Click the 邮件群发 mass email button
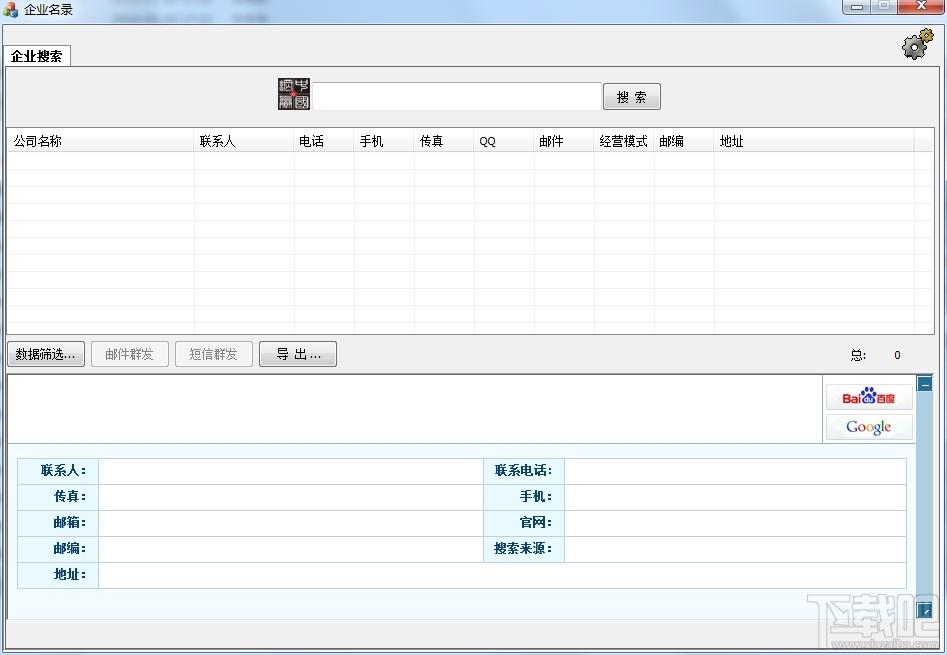This screenshot has height=655, width=947. click(x=129, y=353)
